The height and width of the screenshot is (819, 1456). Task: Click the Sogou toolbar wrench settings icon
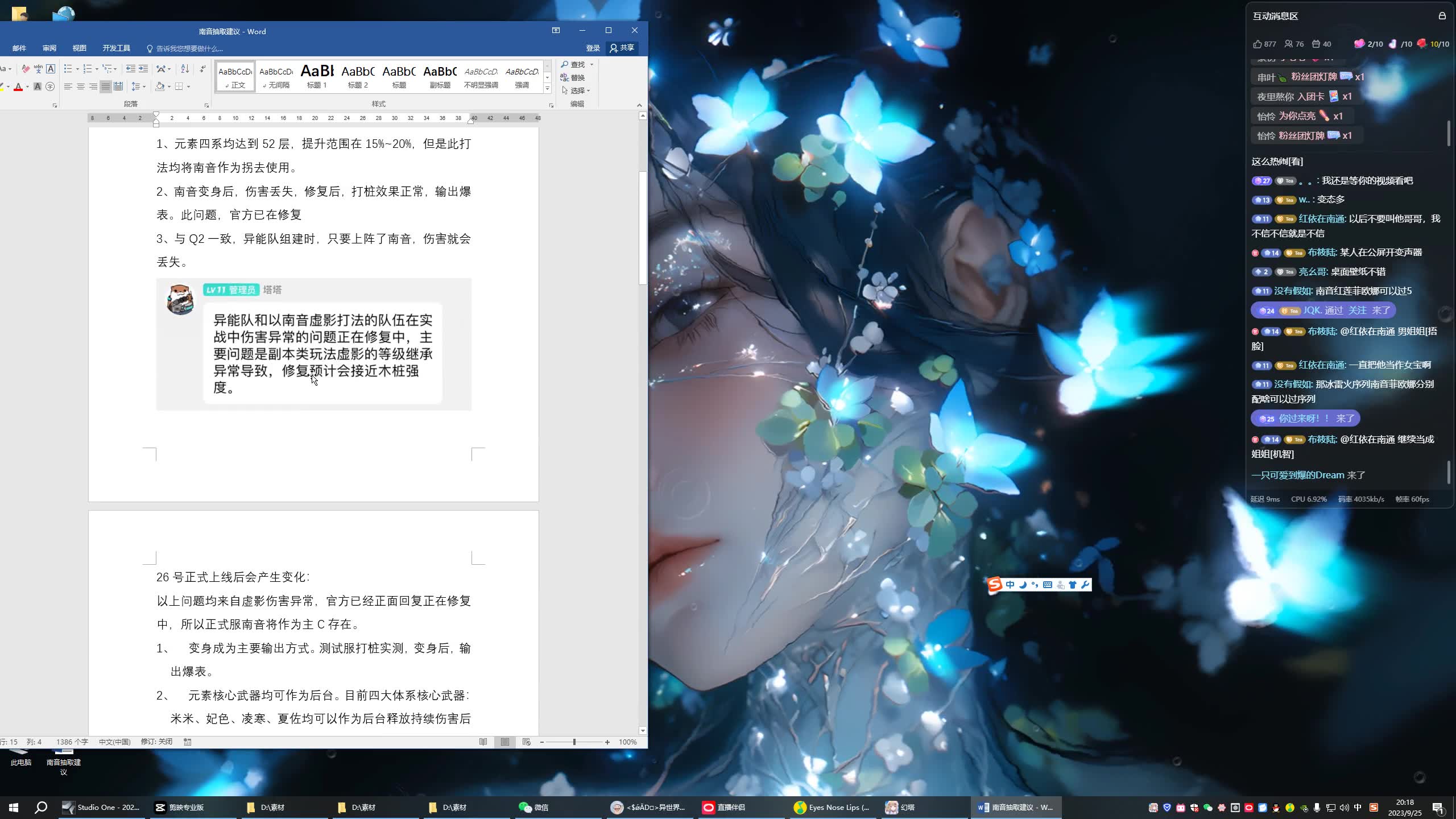pos(1085,585)
